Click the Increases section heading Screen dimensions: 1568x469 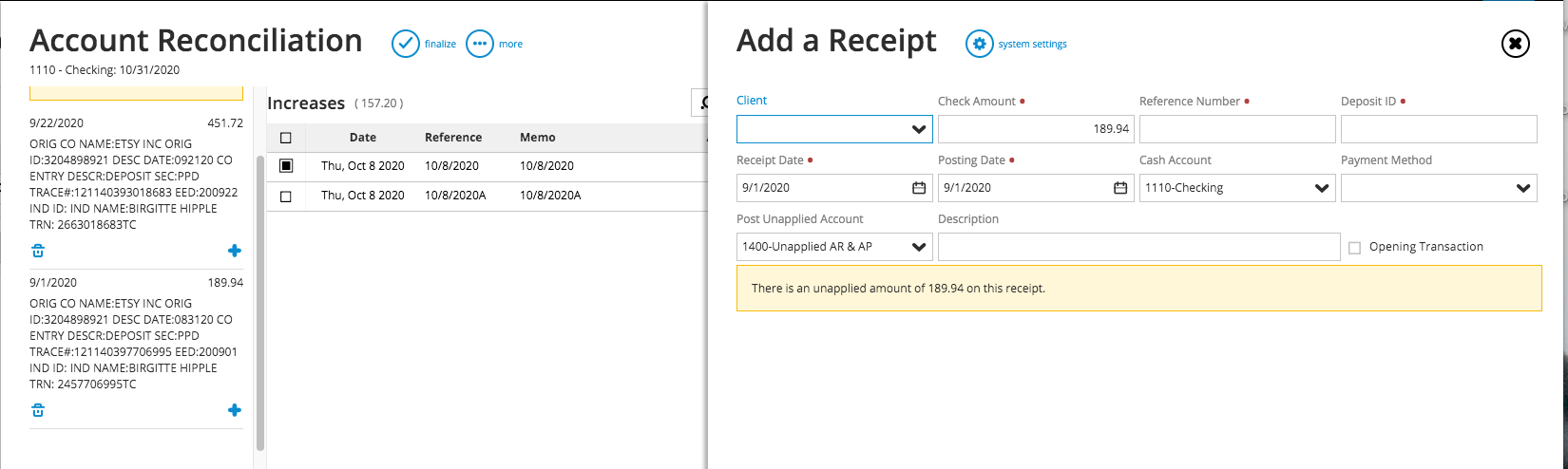pos(306,103)
